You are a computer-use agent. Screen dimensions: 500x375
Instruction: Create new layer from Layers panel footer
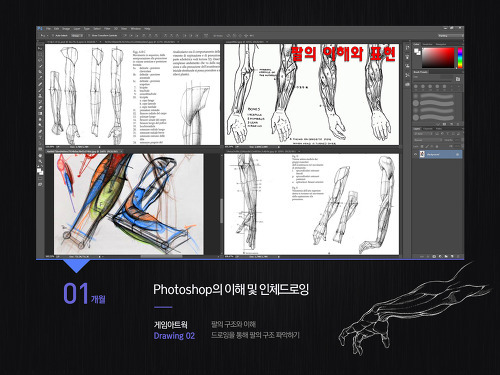click(452, 256)
